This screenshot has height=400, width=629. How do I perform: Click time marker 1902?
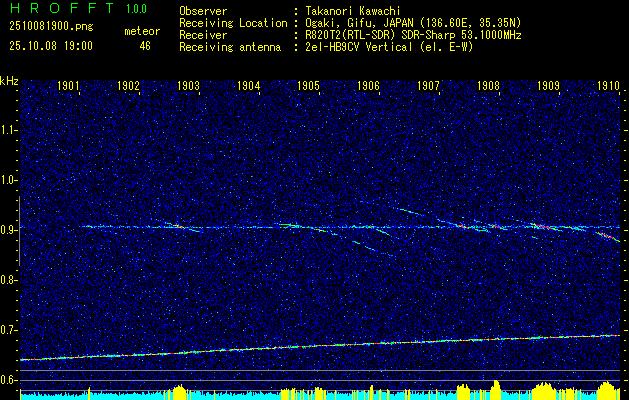click(x=128, y=85)
